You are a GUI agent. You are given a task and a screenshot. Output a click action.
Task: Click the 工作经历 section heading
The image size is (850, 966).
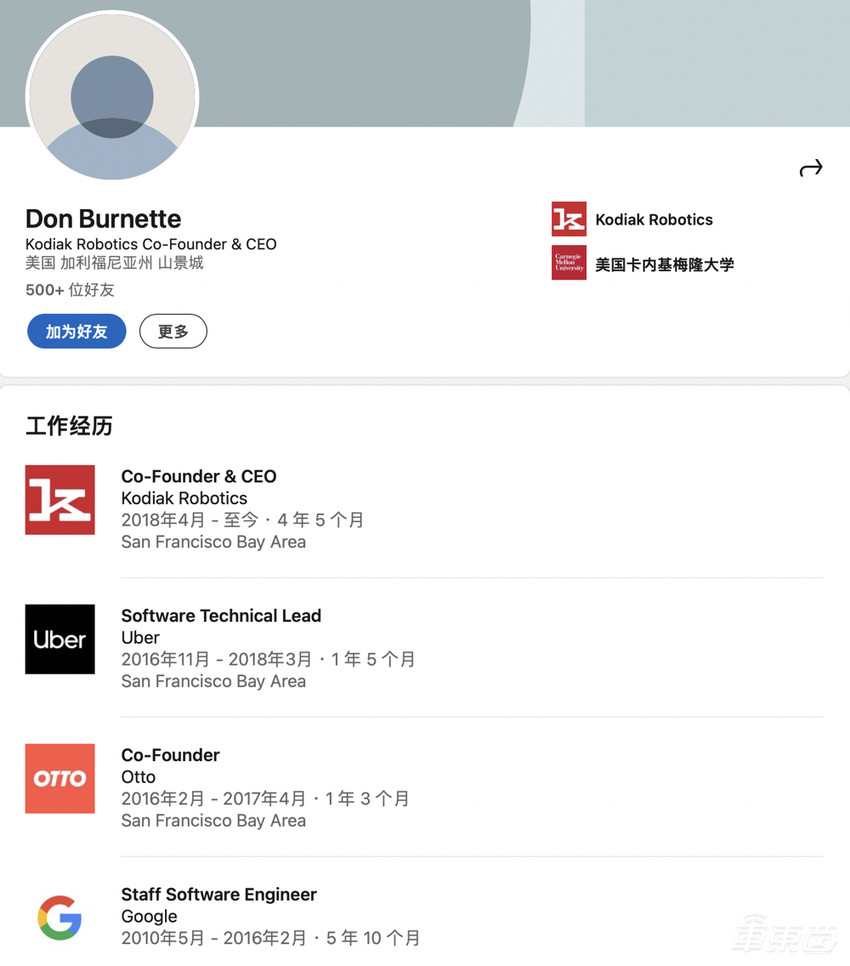pos(69,426)
